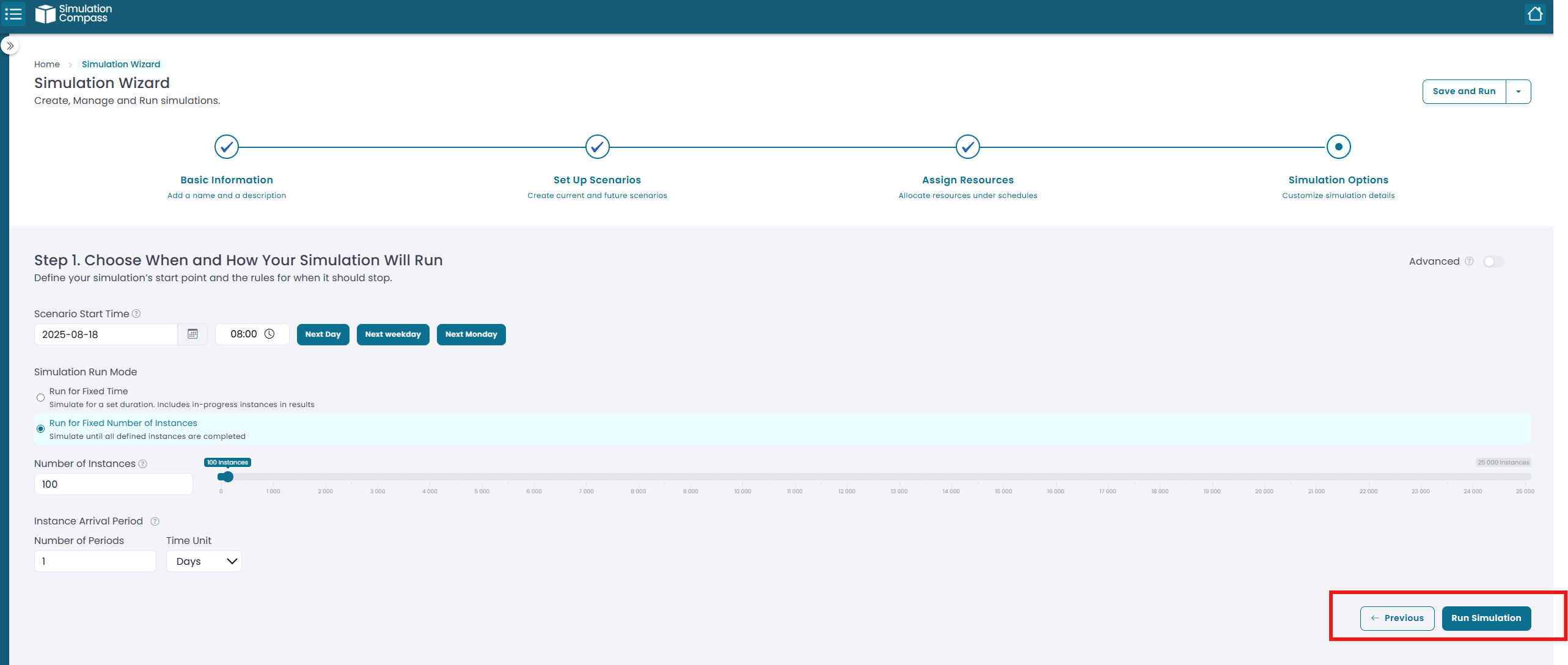1568x665 pixels.
Task: Click the home icon in header
Action: [1534, 14]
